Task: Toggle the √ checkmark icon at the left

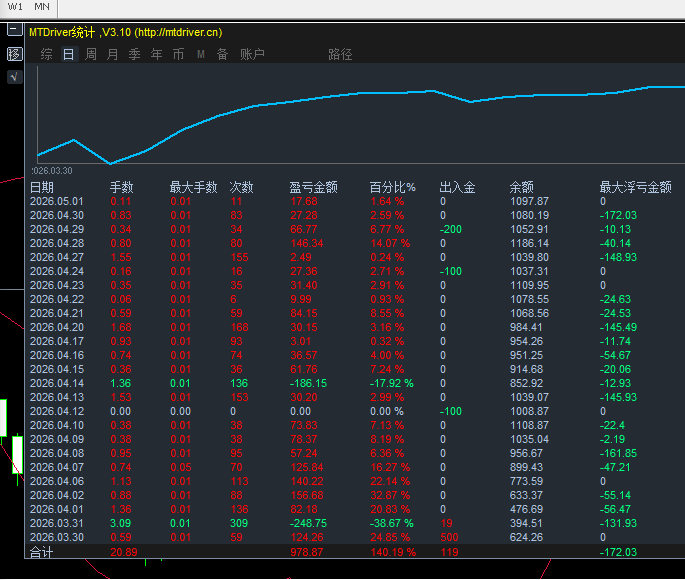Action: [x=14, y=77]
